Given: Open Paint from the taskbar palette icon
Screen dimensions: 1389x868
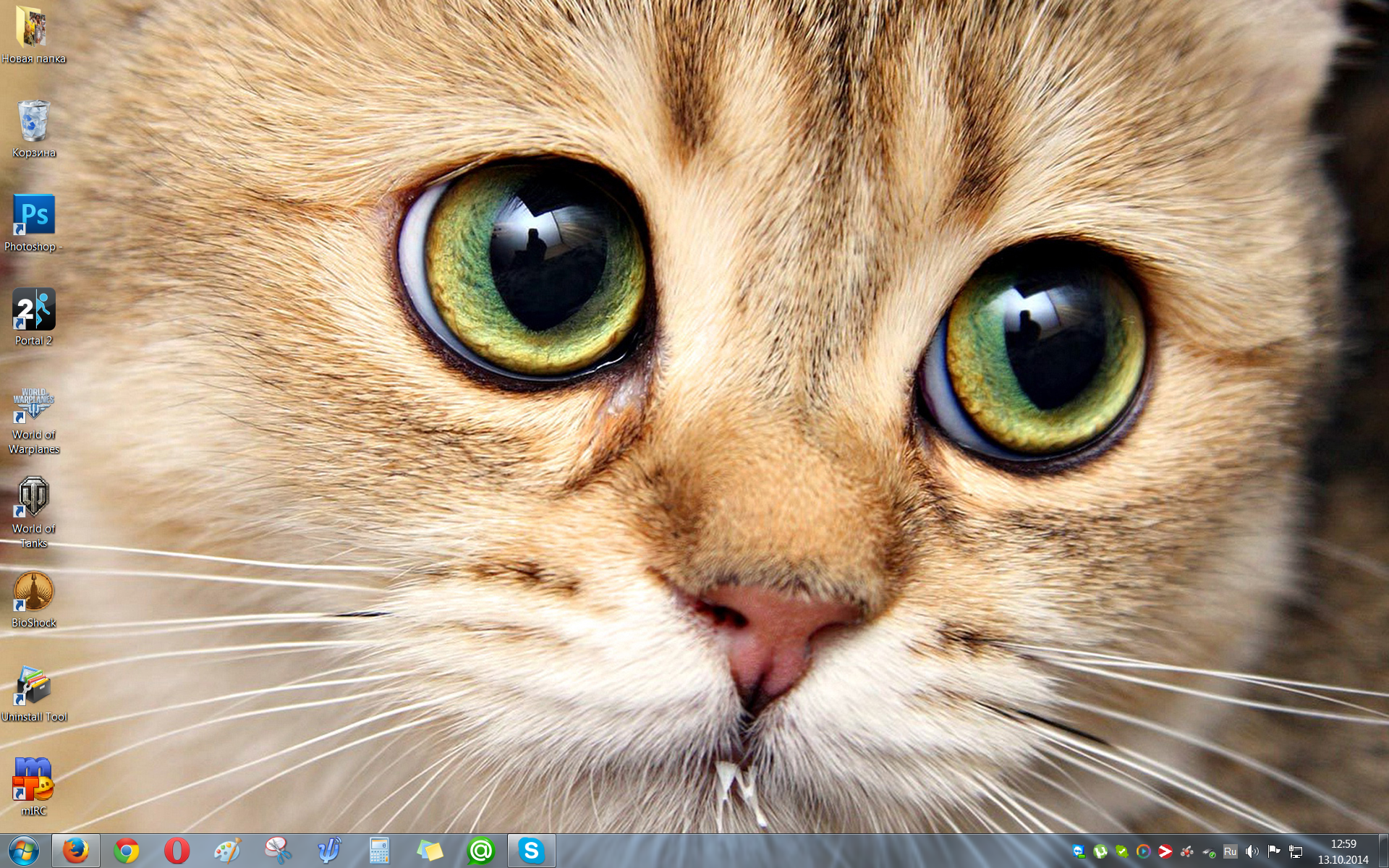Looking at the screenshot, I should [227, 851].
